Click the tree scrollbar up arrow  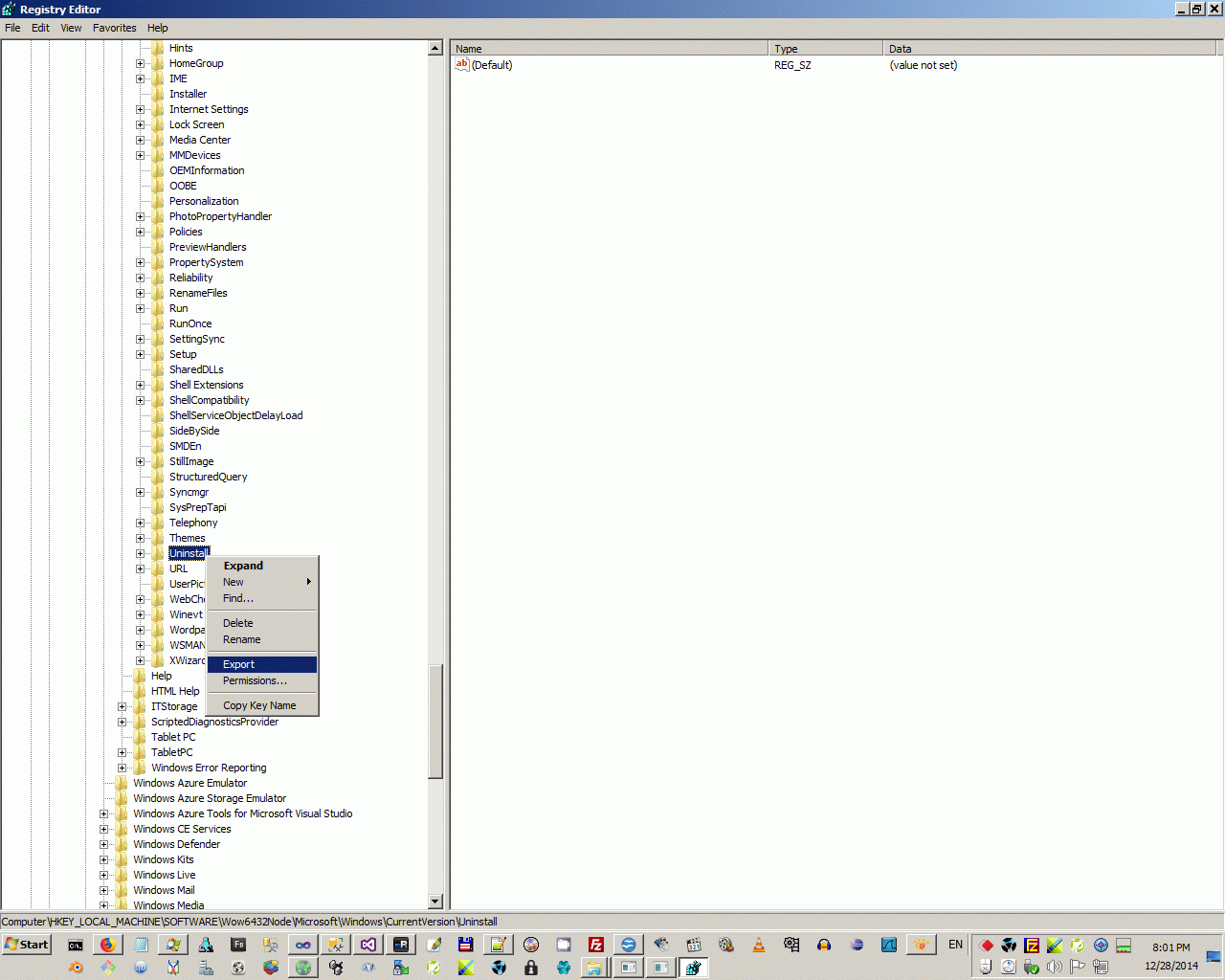click(x=435, y=48)
